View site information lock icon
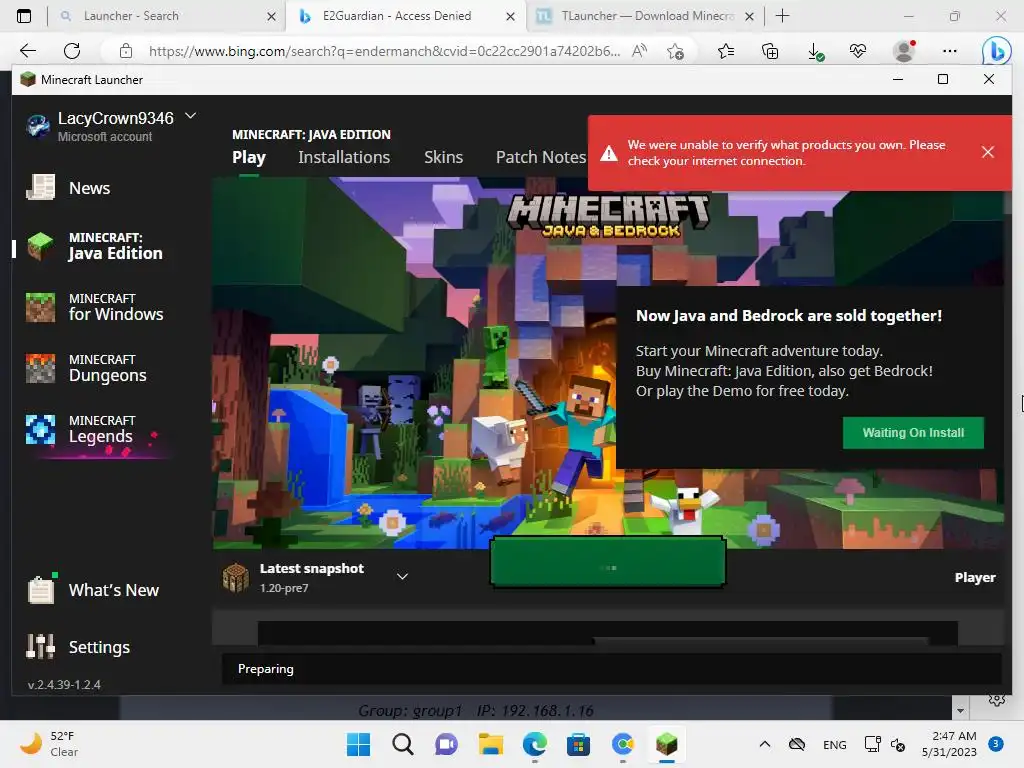This screenshot has height=768, width=1024. pos(126,51)
